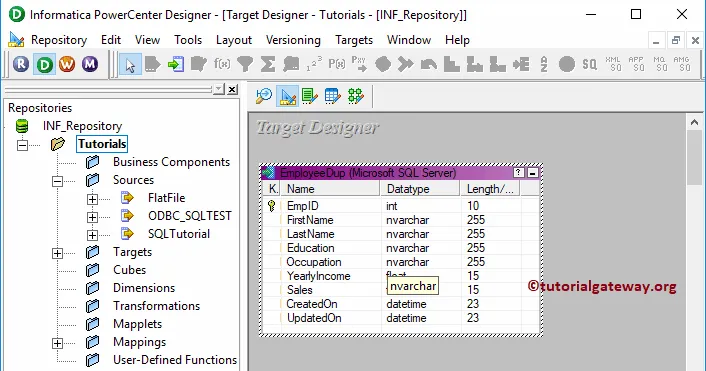Image resolution: width=706 pixels, height=371 pixels.
Task: Open the Edit menu
Action: point(111,40)
